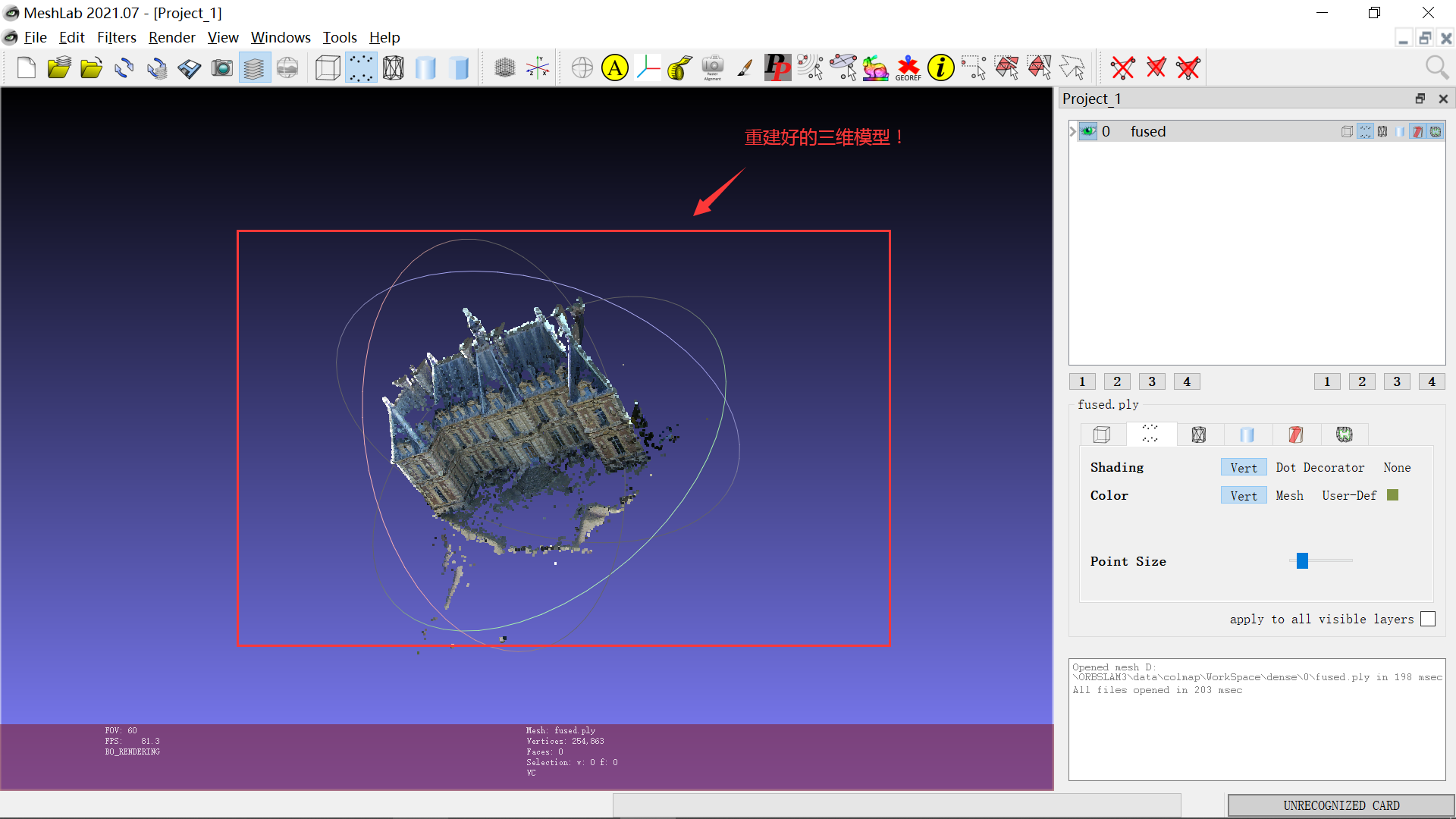This screenshot has height=819, width=1456.
Task: Click the Save Snapshot camera icon
Action: [x=221, y=68]
